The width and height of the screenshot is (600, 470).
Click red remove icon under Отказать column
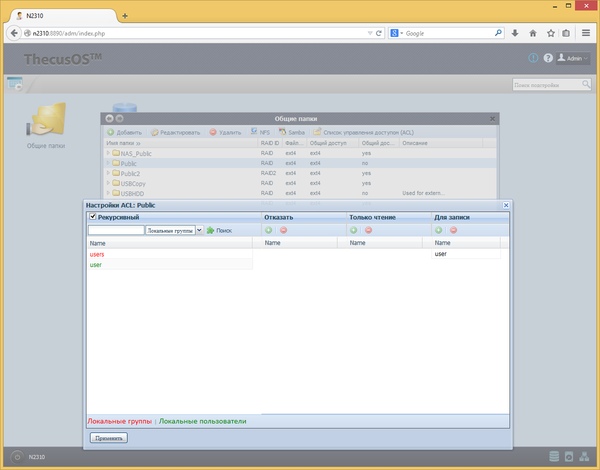[283, 230]
